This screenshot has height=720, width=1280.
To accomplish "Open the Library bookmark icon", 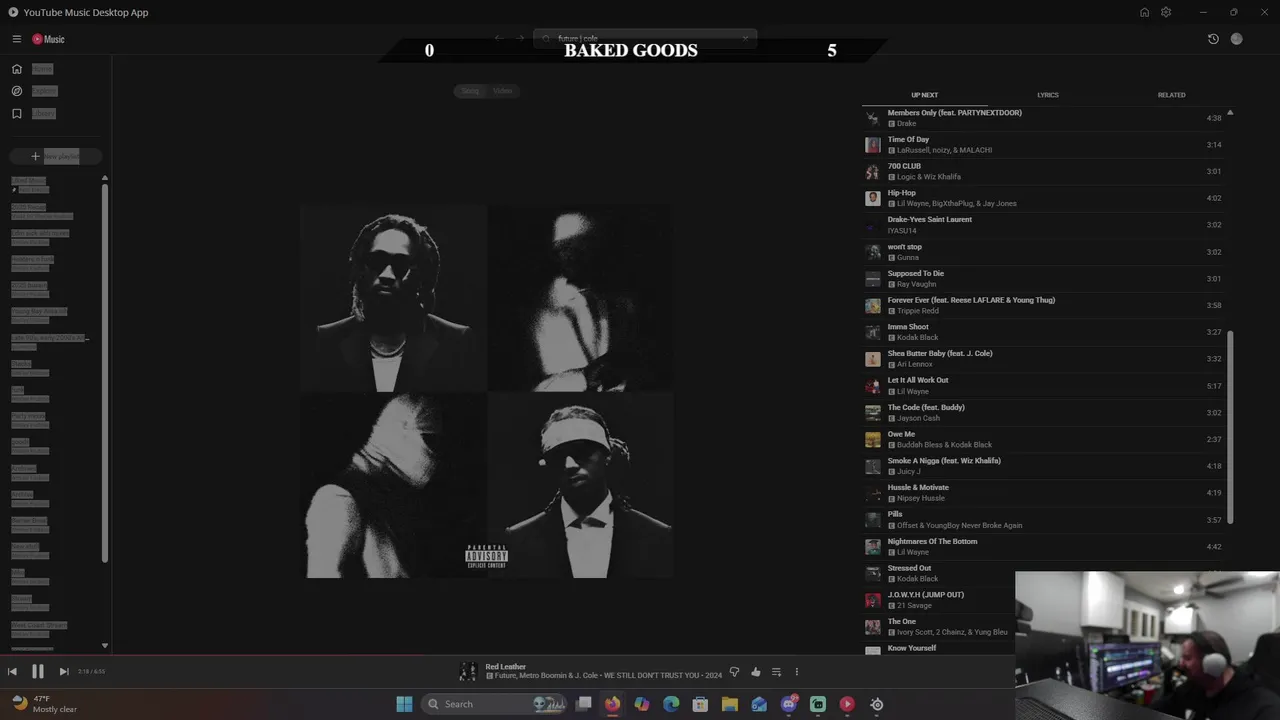I will [x=17, y=114].
